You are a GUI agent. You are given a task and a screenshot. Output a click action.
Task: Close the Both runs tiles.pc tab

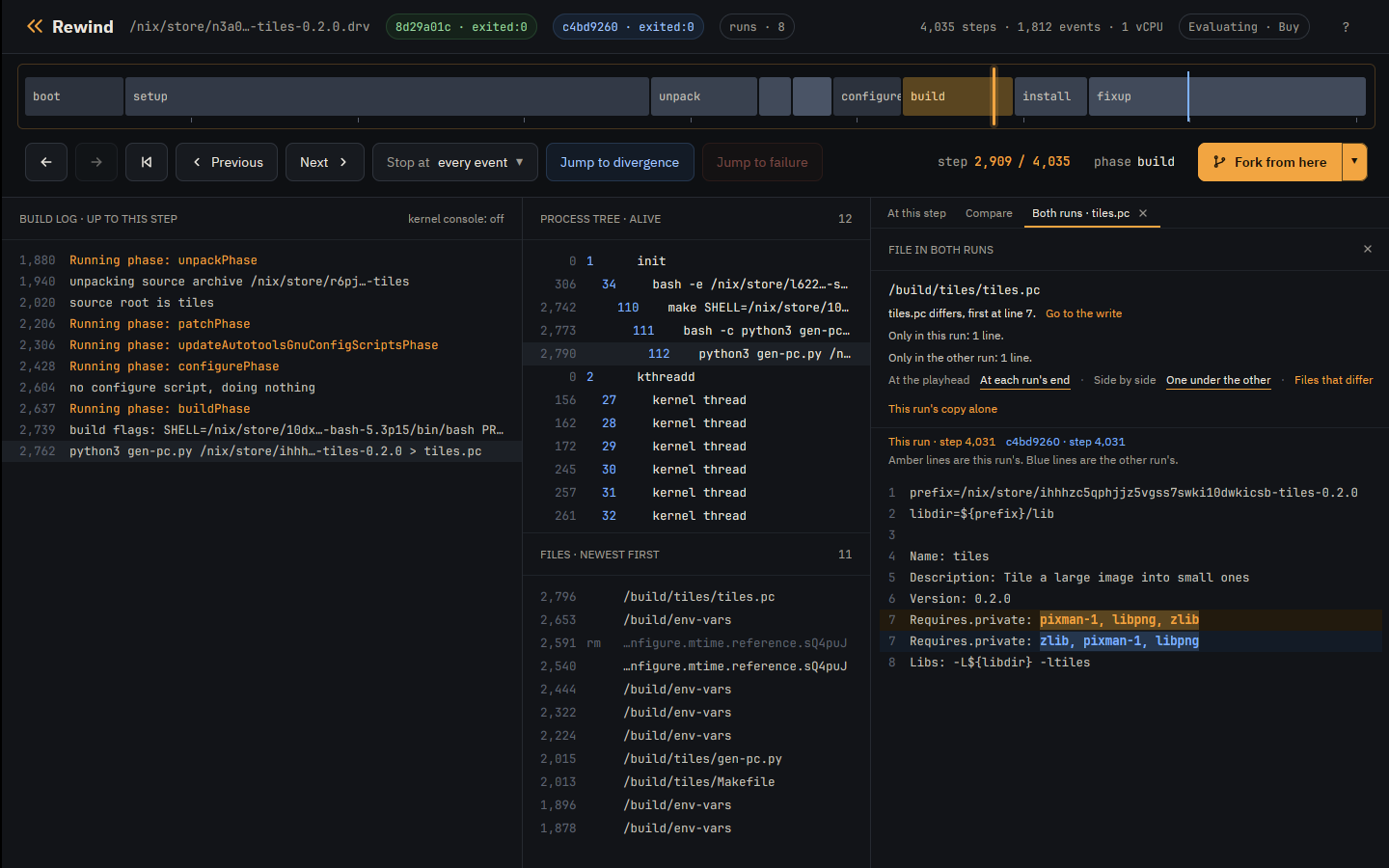tap(1143, 213)
